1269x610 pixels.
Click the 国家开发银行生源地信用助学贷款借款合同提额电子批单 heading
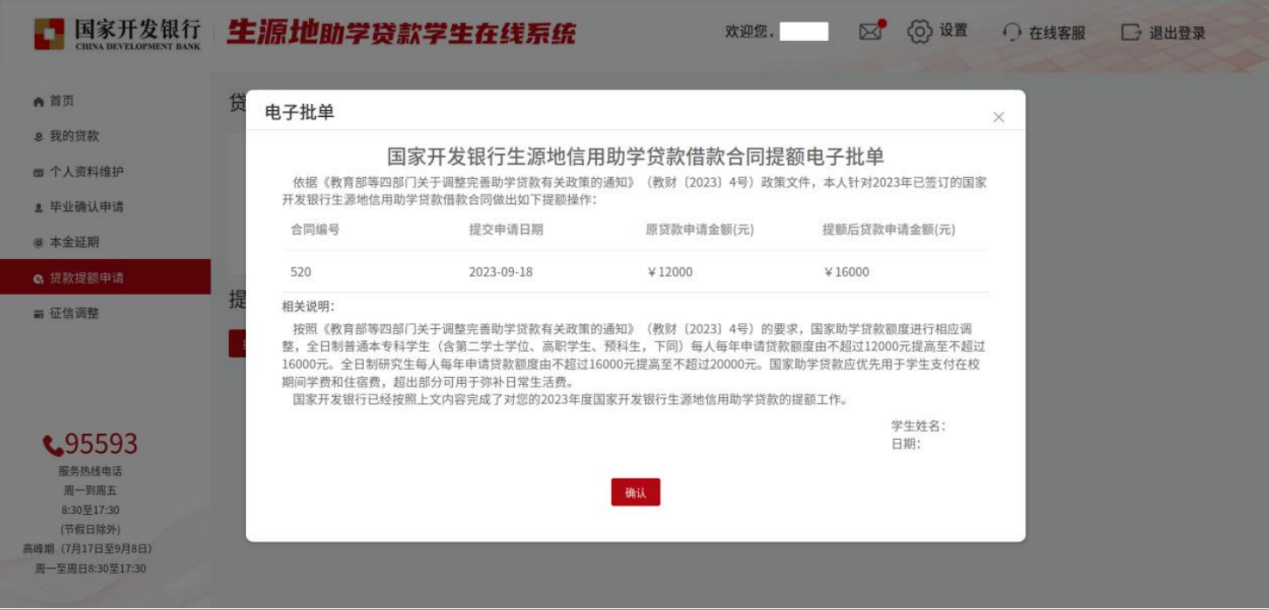636,157
